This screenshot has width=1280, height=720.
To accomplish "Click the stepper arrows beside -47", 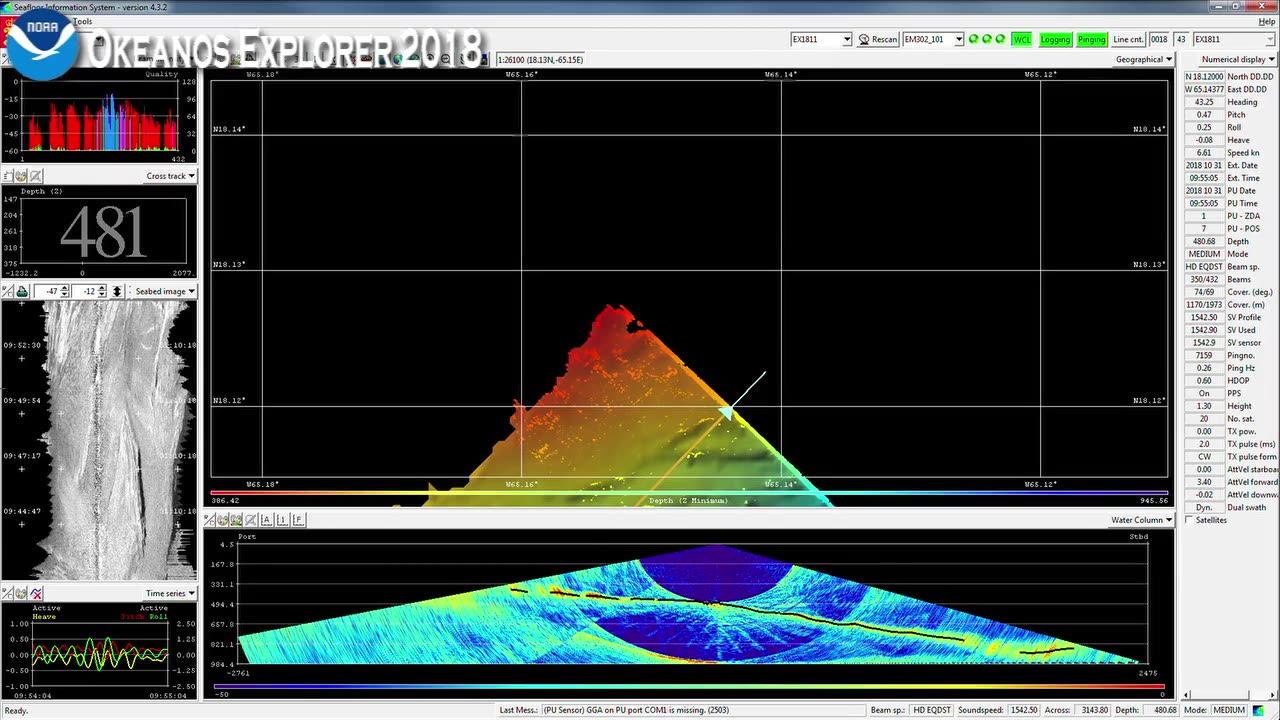I will [65, 291].
